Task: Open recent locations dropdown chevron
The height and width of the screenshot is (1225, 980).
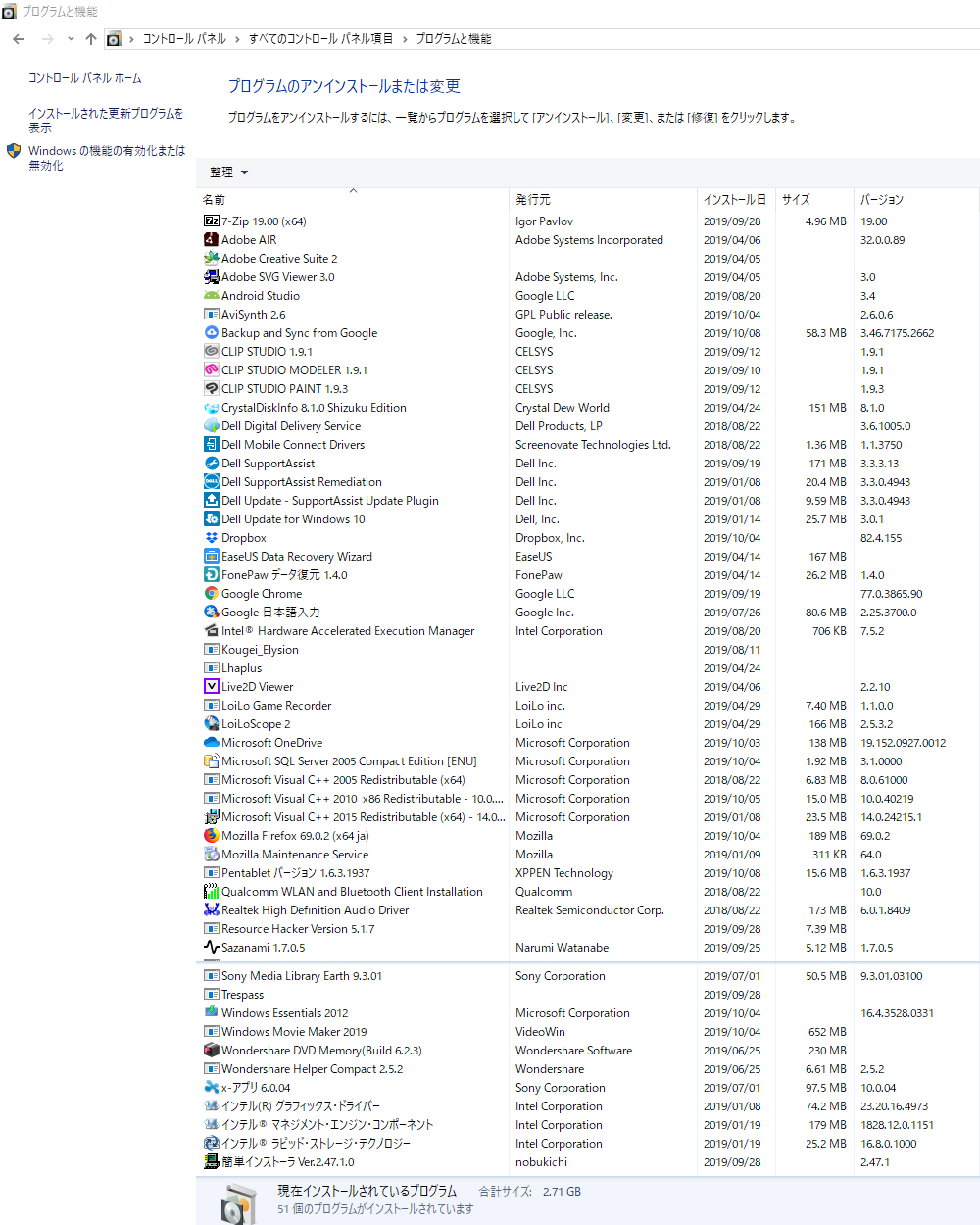Action: 71,39
